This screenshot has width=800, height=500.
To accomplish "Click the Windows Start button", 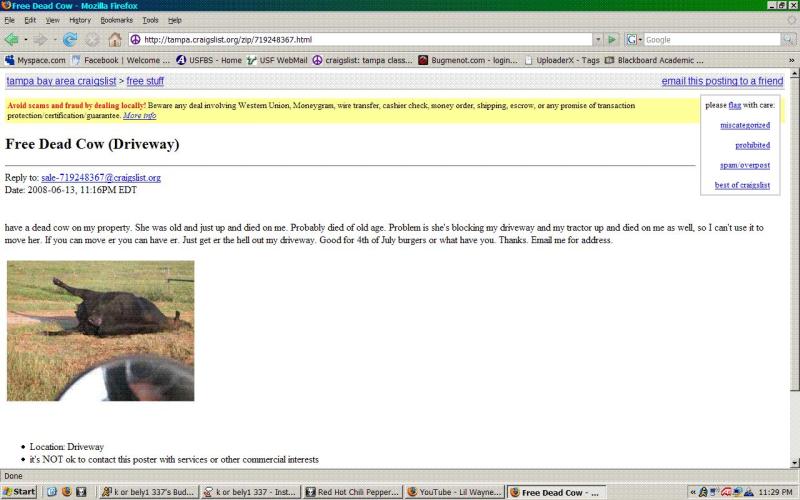I will [20, 492].
